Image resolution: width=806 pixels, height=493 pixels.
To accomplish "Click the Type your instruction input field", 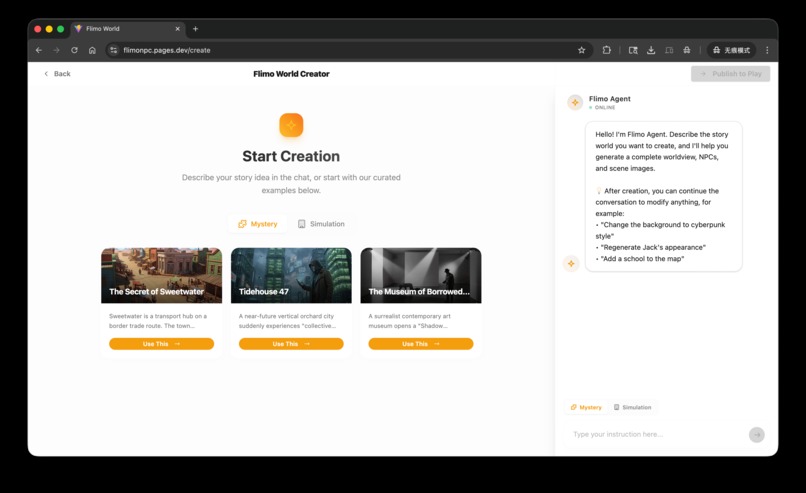I will click(x=655, y=434).
